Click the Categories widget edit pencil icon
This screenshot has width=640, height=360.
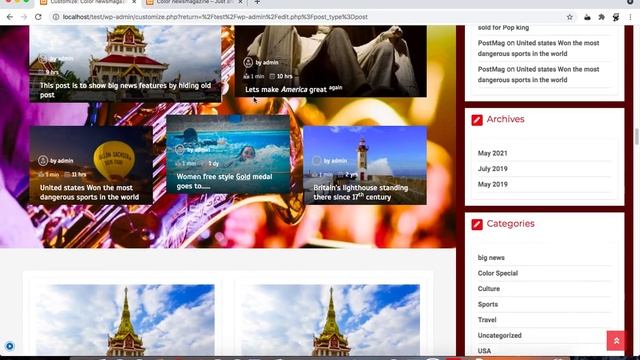477,224
